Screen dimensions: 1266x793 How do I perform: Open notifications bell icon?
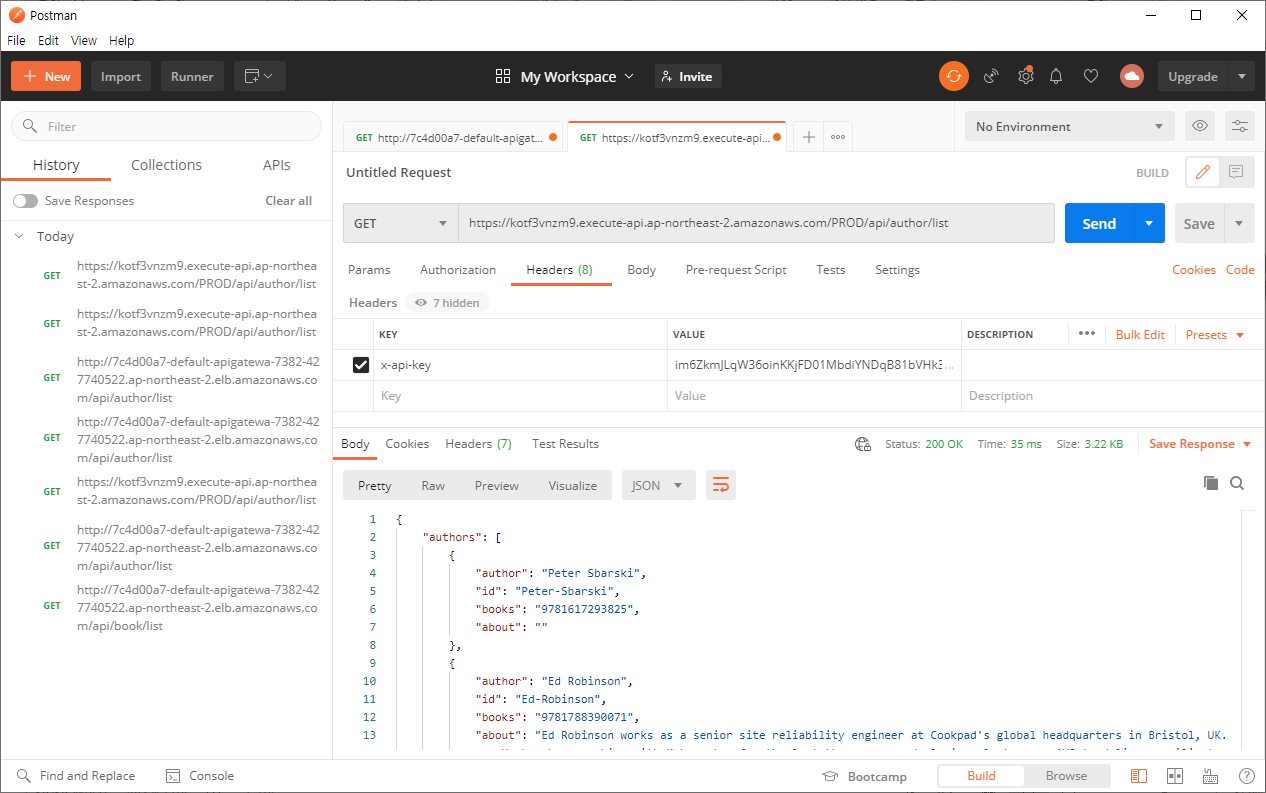pos(1056,76)
